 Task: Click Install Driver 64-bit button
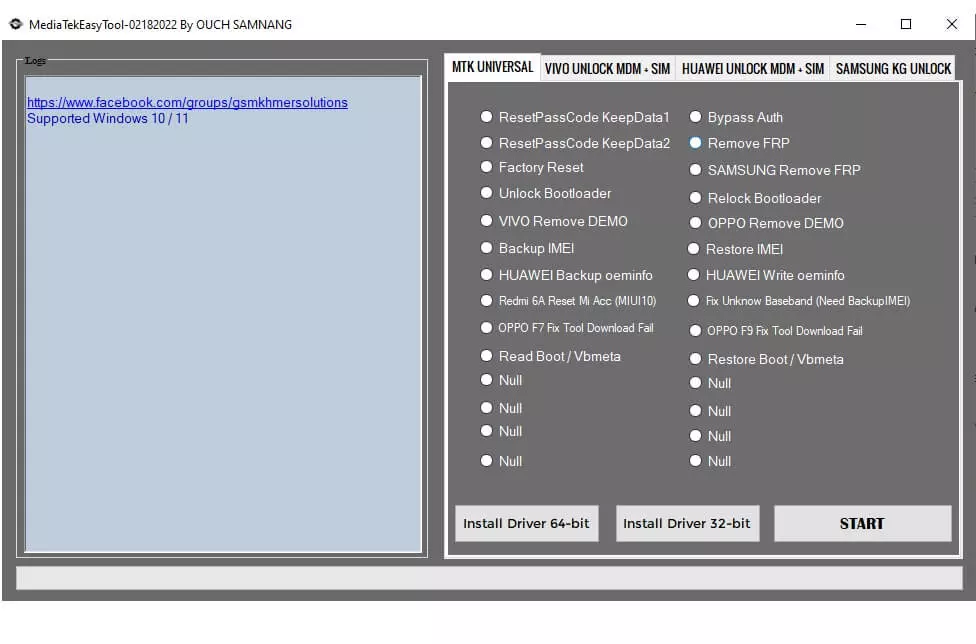526,523
